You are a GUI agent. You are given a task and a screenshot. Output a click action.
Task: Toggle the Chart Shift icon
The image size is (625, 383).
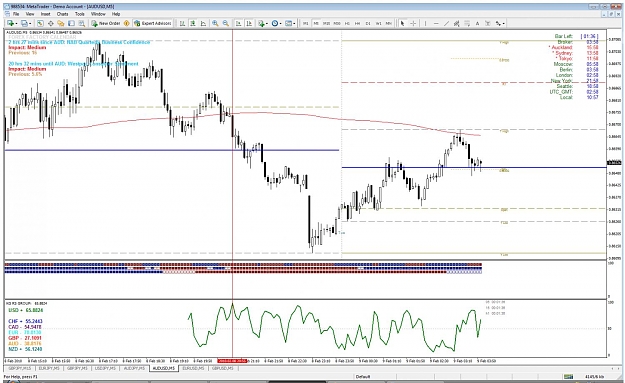249,24
